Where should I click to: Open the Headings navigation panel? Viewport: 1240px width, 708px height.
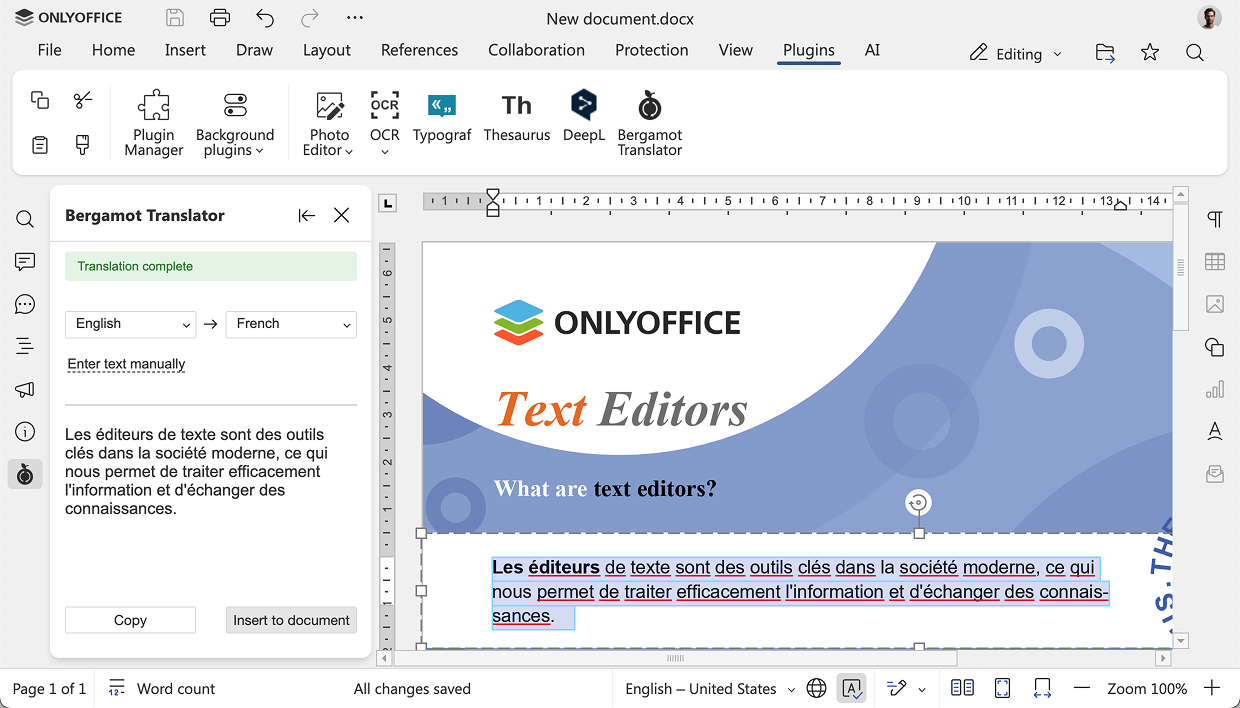(25, 347)
